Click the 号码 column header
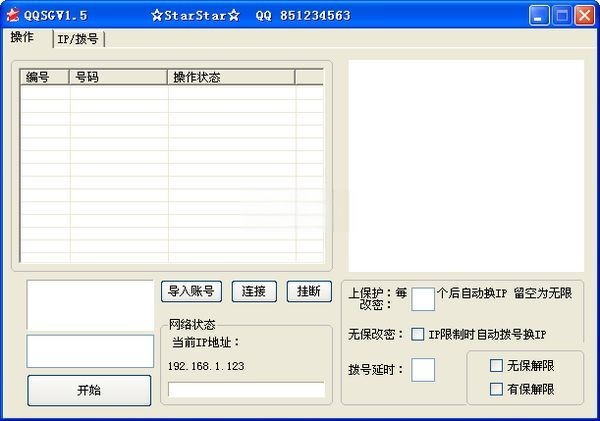Screen dimensions: 600x421 point(118,77)
